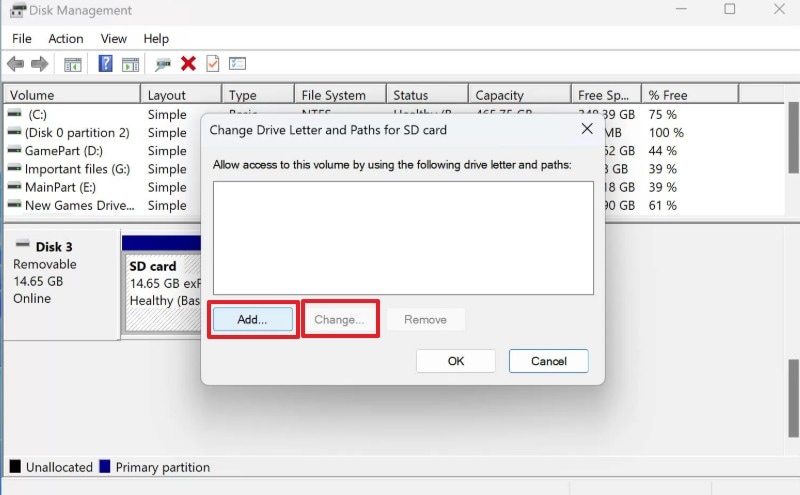
Task: Click the drive icon beside MainPart (E:)
Action: pyautogui.click(x=15, y=186)
